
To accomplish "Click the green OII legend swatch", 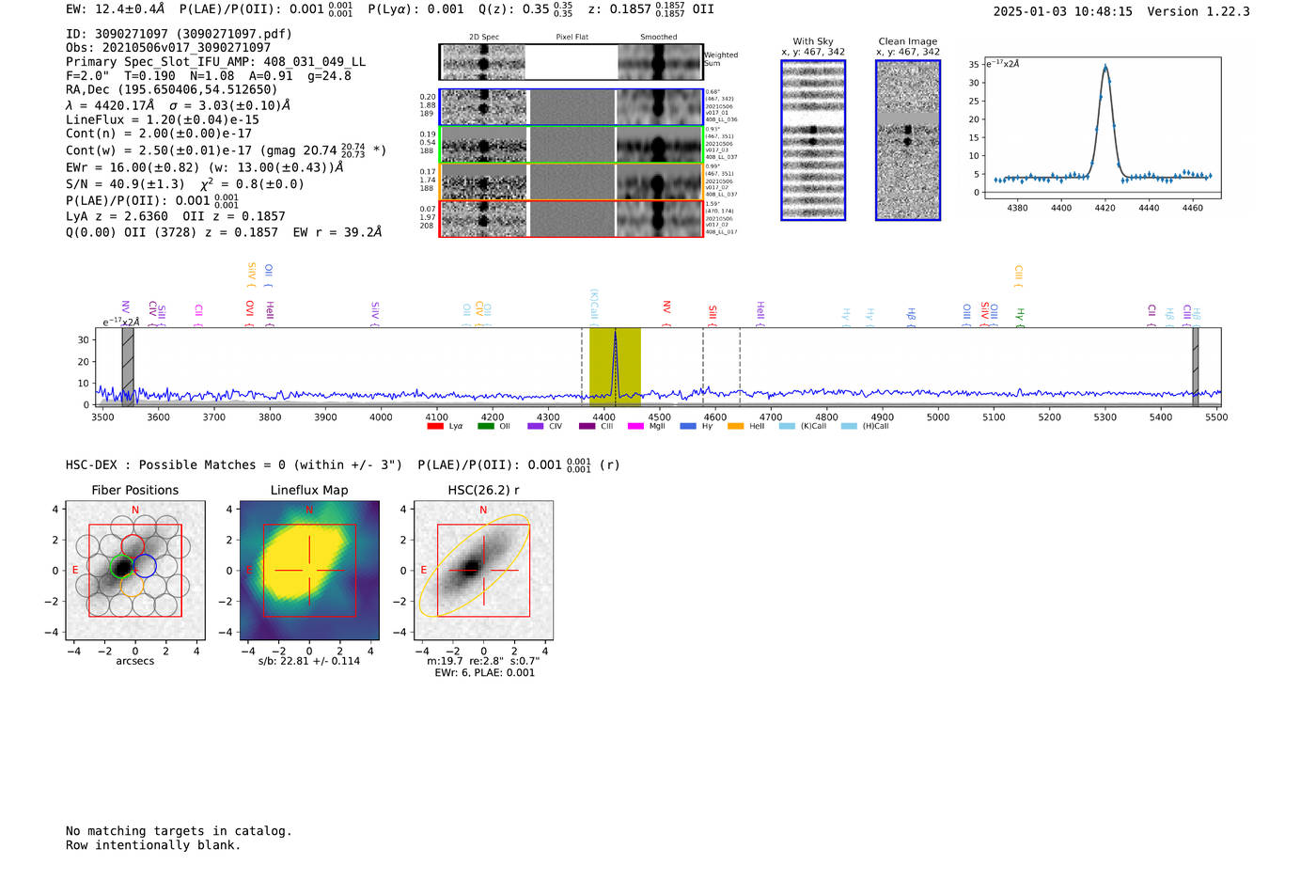I will 485,426.
